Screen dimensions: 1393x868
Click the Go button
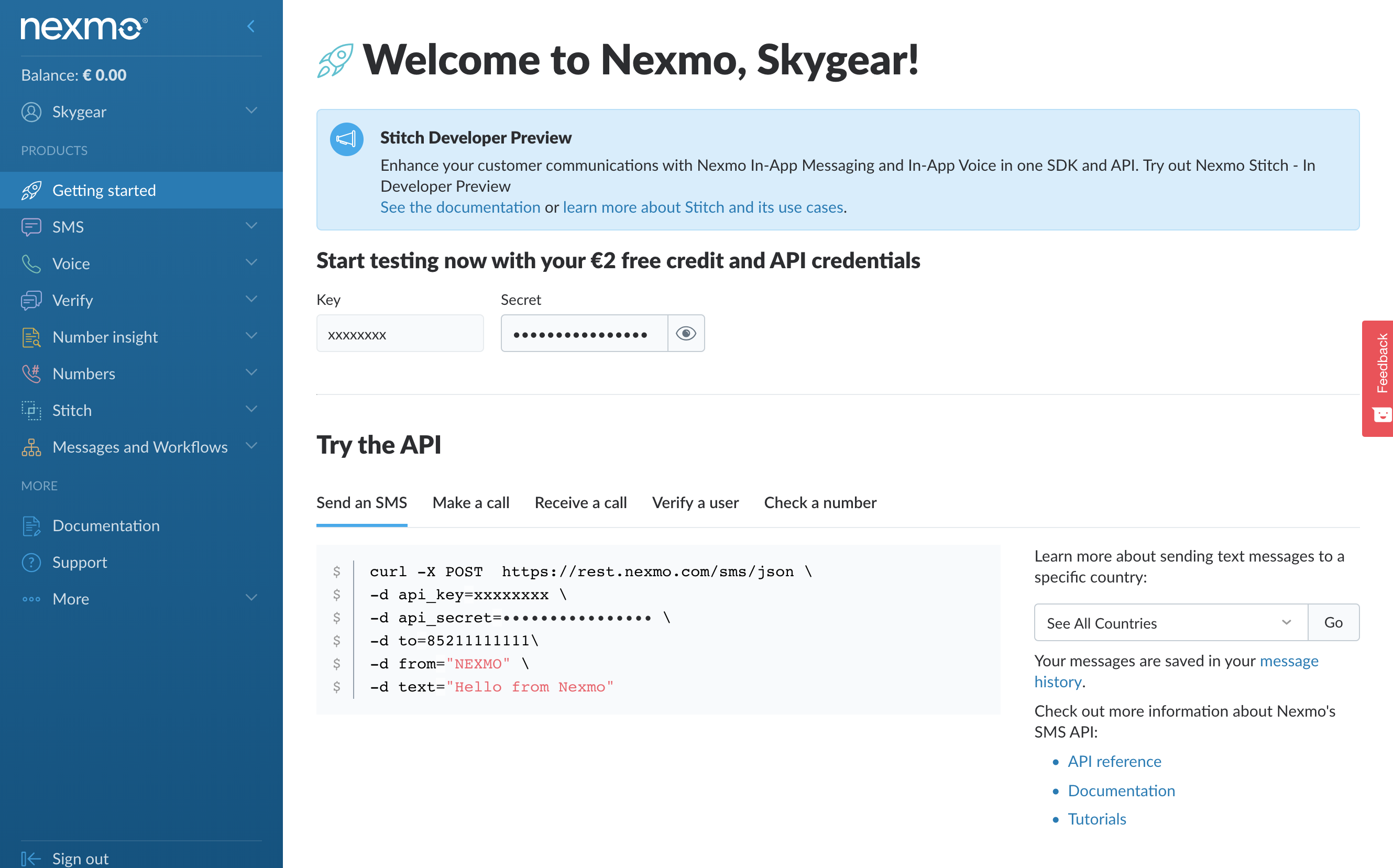point(1334,623)
